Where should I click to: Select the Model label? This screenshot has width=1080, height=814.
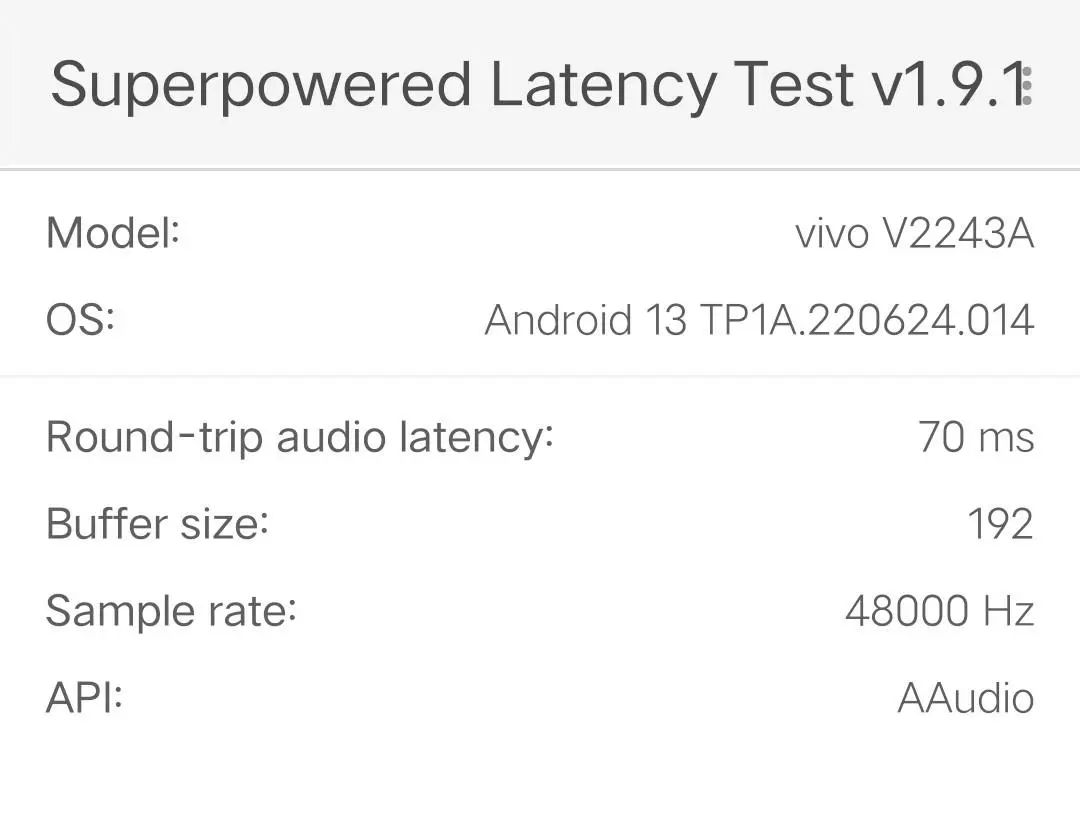[113, 234]
